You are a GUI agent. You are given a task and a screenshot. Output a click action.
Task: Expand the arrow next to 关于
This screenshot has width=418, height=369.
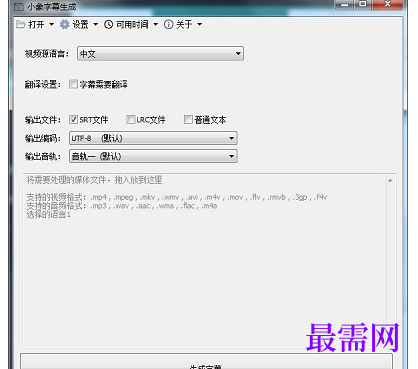tap(200, 24)
